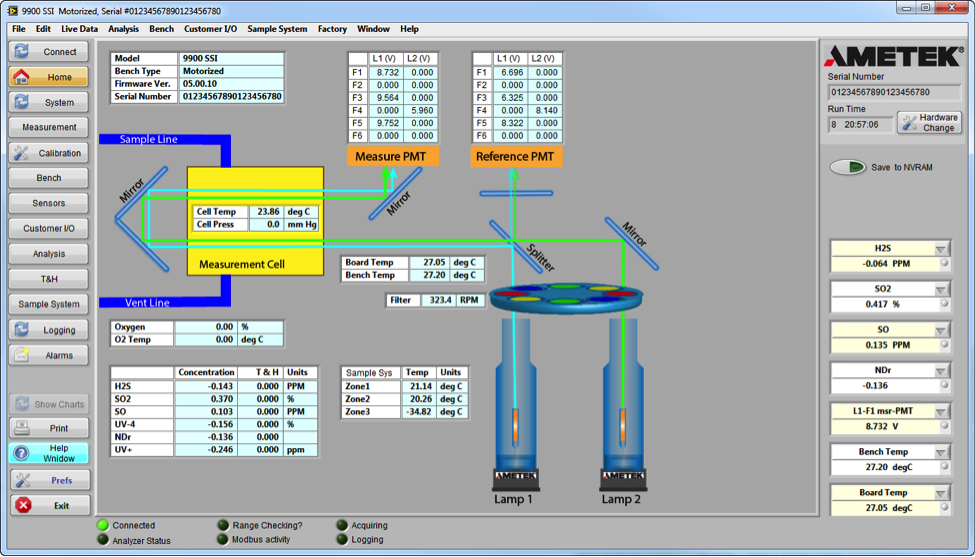
Task: Click the Oxygen value field
Action: (205, 326)
